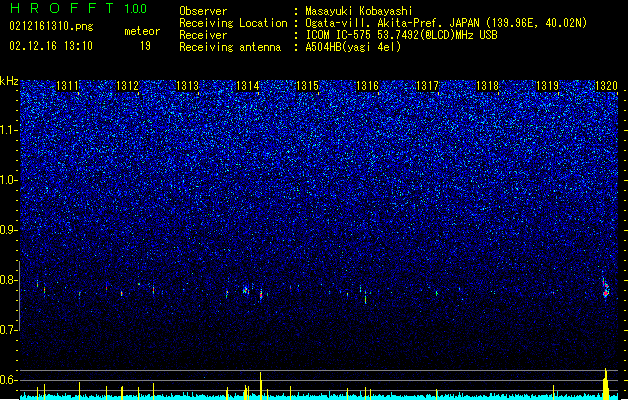Click the filename 0212161310.png
Screen dimensions: 629x400
51,26
